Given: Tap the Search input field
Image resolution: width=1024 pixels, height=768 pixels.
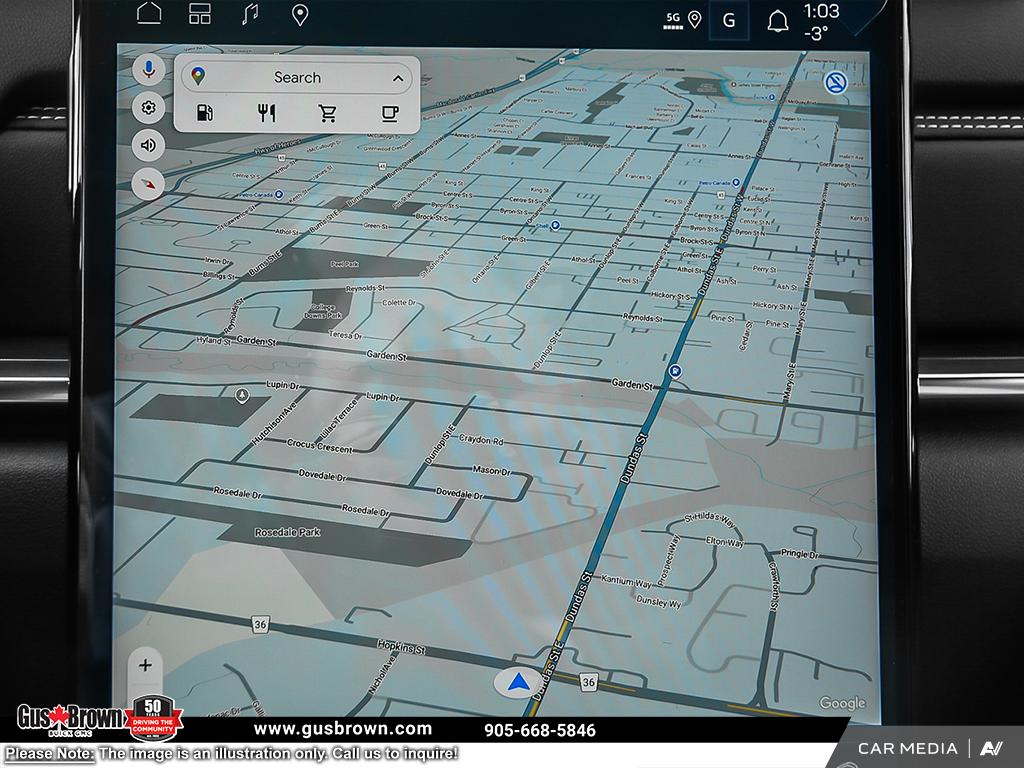Looking at the screenshot, I should coord(297,78).
